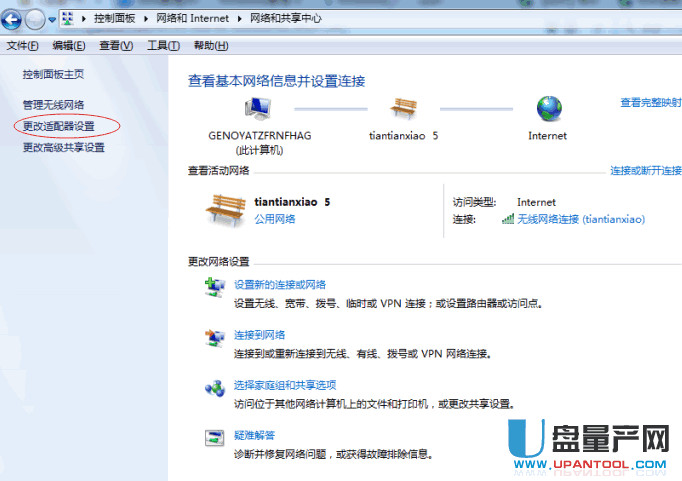
Task: Open recent pages dropdown arrow beside Forward
Action: [52, 20]
